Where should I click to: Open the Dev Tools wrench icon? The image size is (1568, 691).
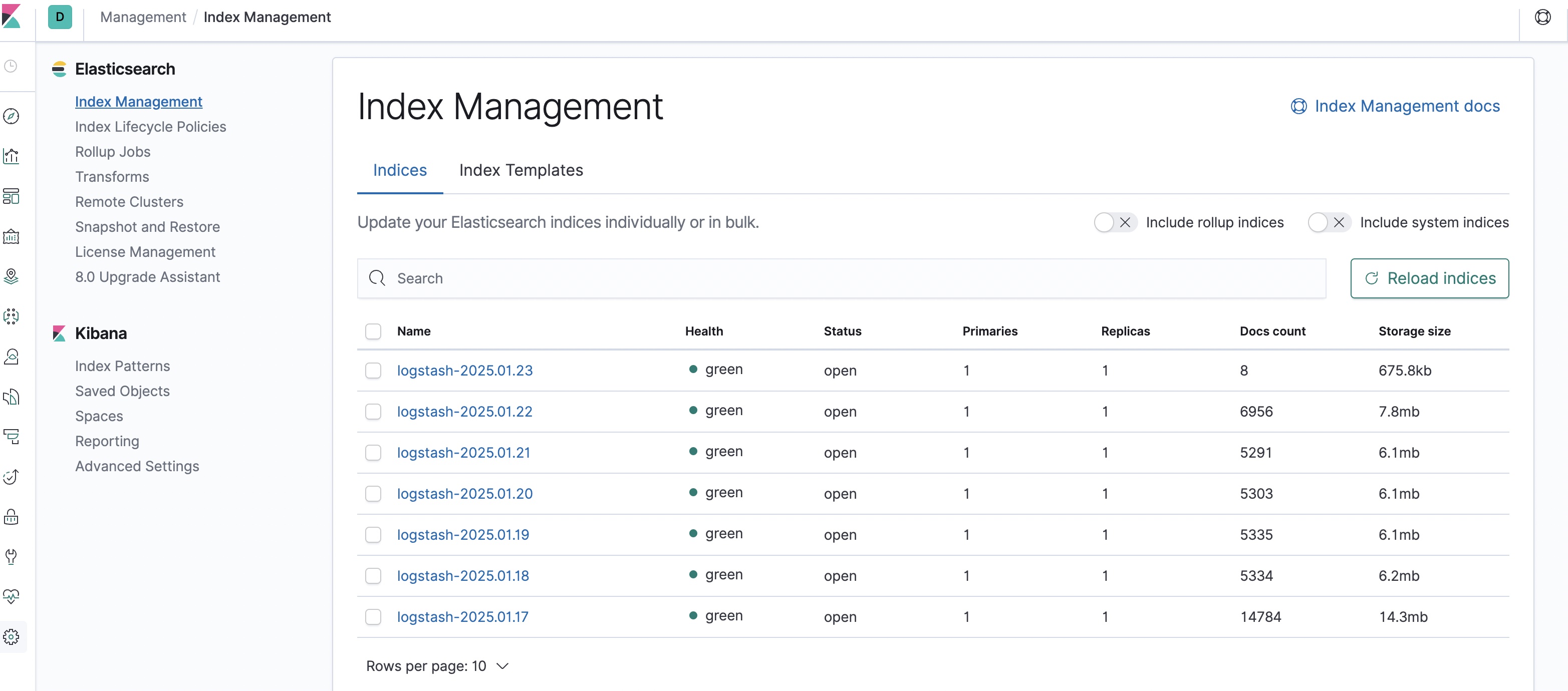click(11, 557)
